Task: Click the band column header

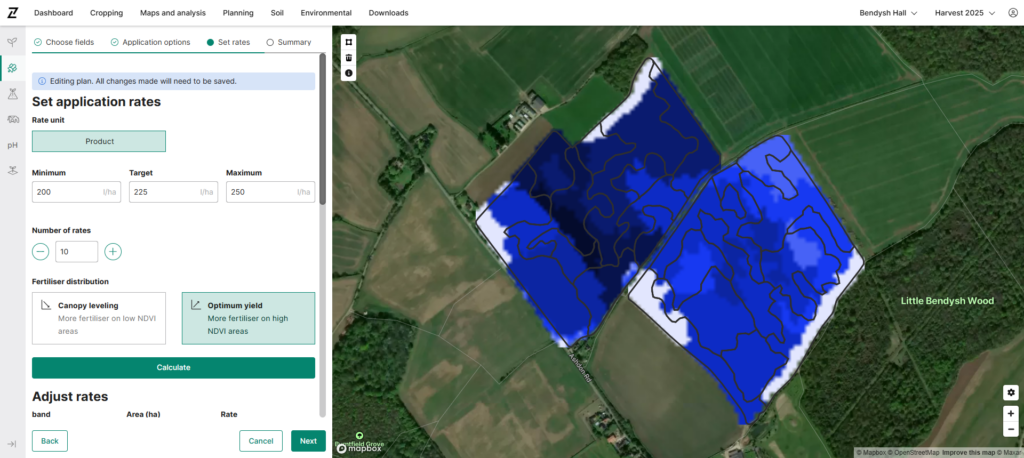Action: [41, 414]
